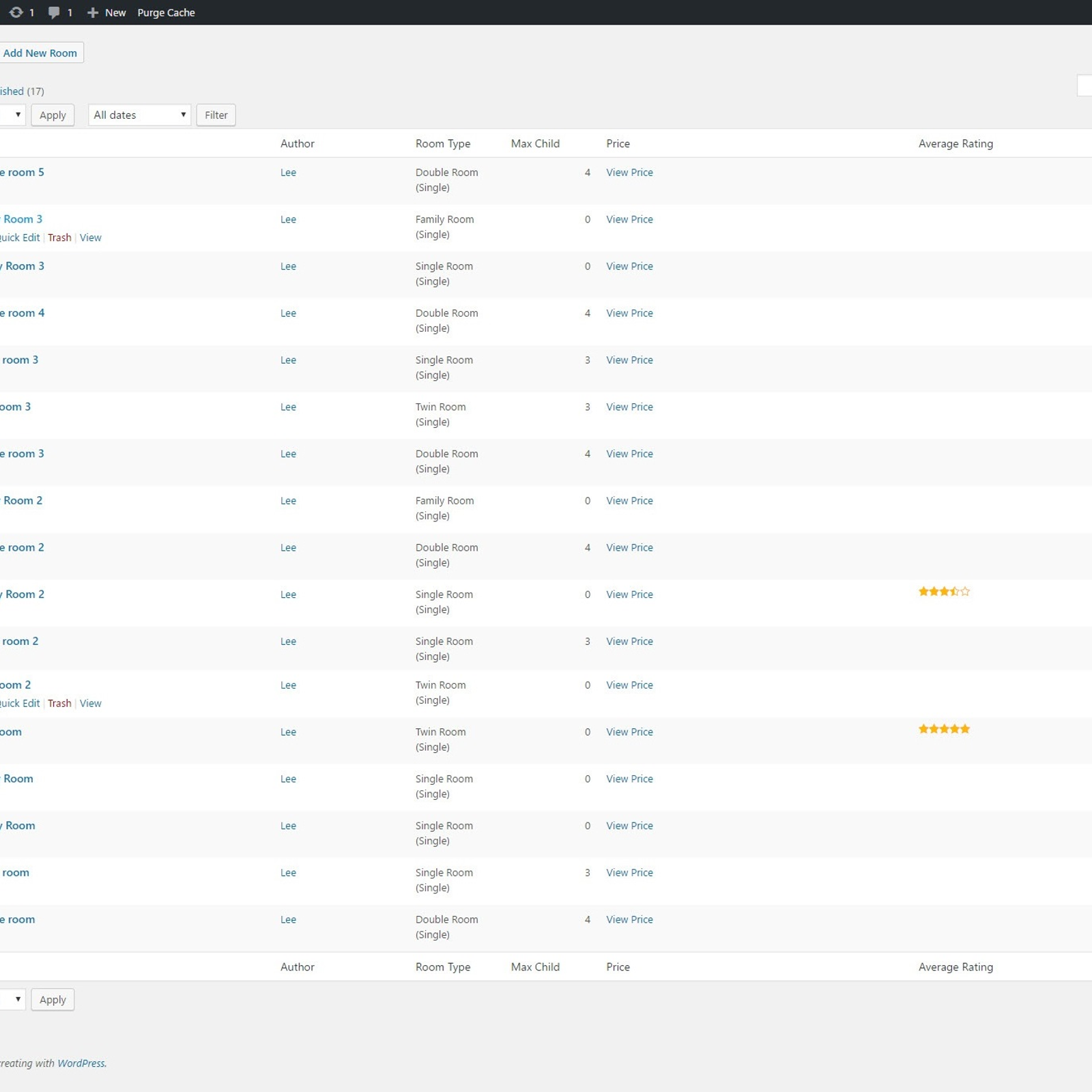
Task: Open View Price for the room 4 row
Action: 629,313
